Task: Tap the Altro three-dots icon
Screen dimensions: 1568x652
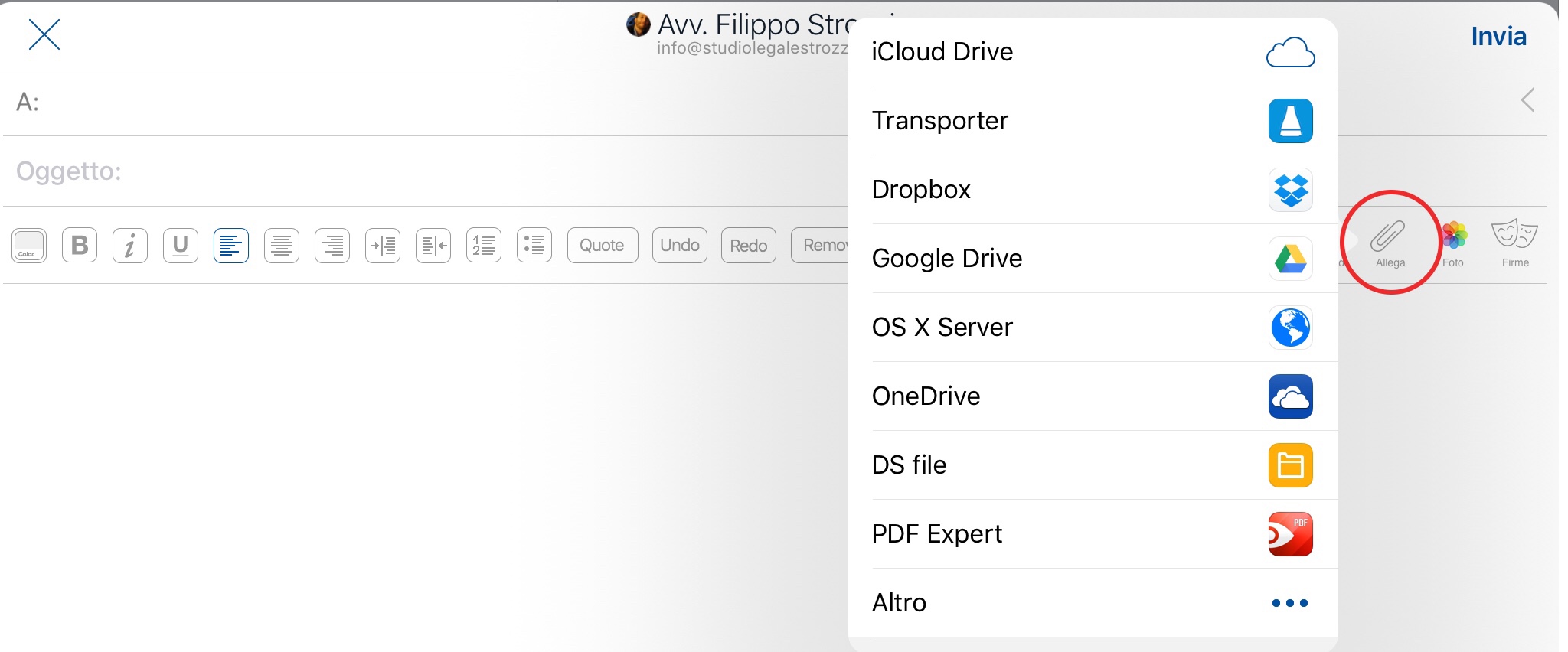Action: pyautogui.click(x=1290, y=603)
